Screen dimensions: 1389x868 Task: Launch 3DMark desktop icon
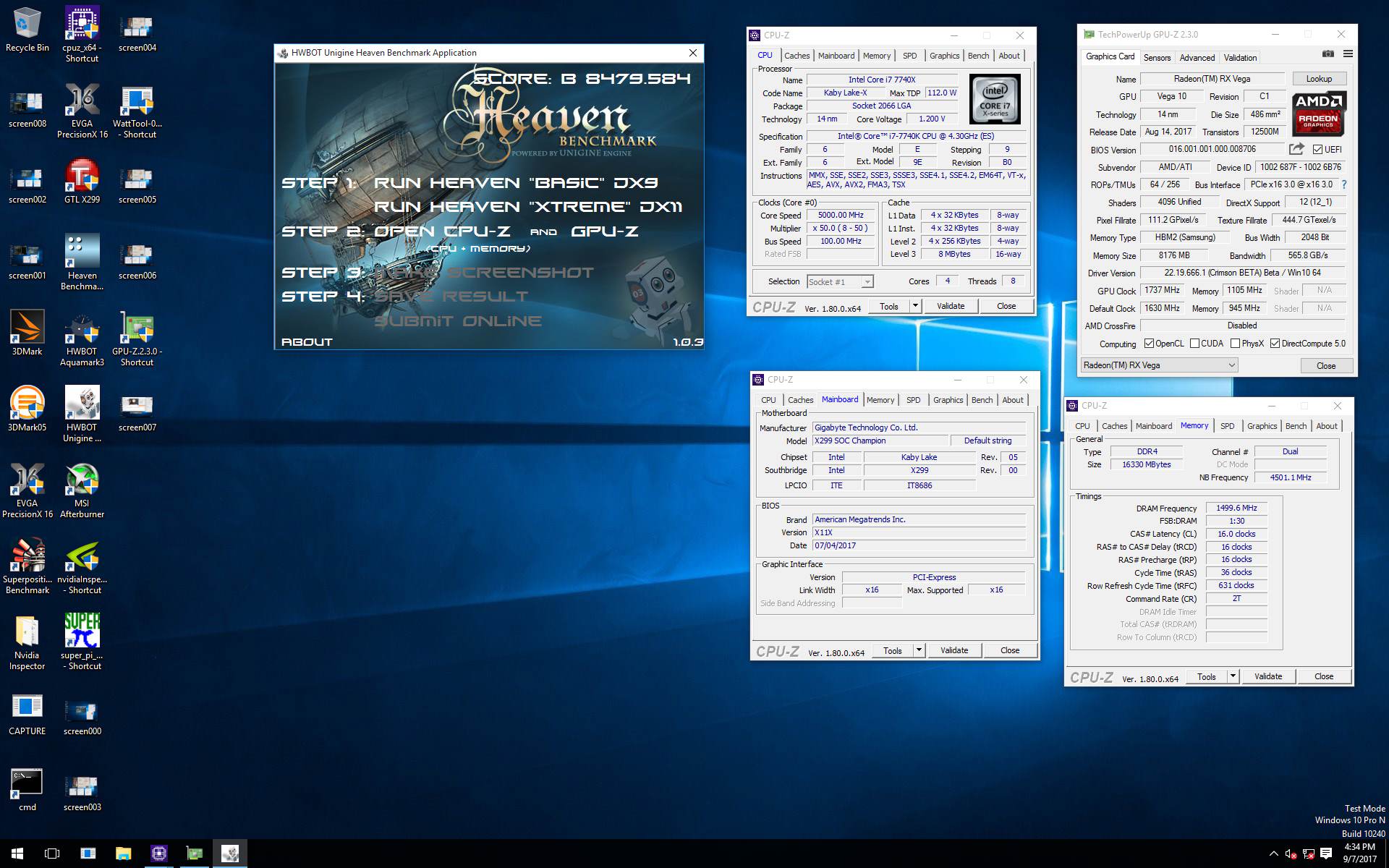[27, 333]
